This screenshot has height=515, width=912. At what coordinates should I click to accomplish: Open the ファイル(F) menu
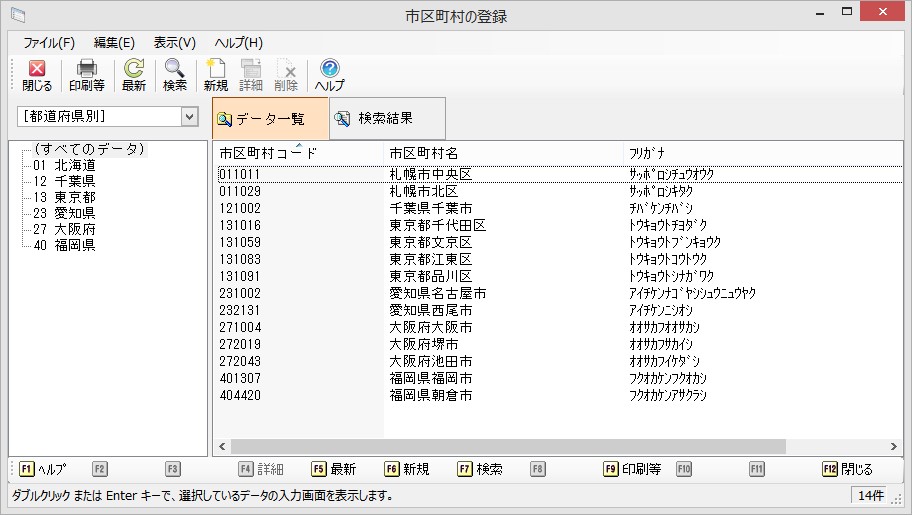[49, 43]
